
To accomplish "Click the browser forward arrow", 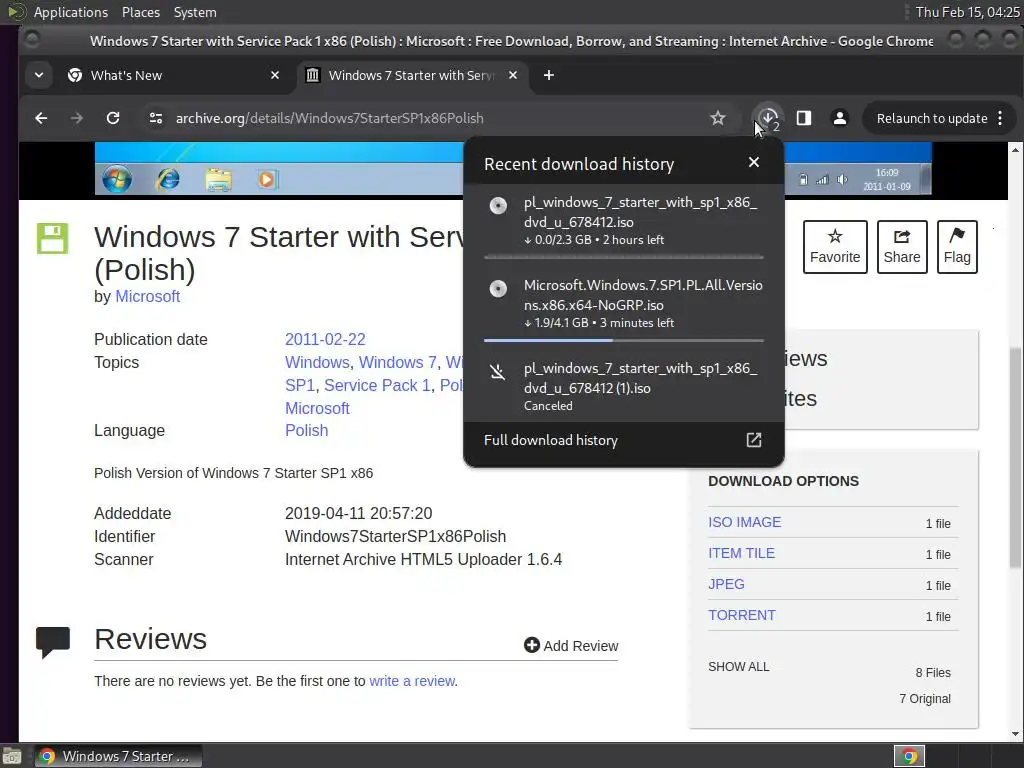I will coord(77,118).
